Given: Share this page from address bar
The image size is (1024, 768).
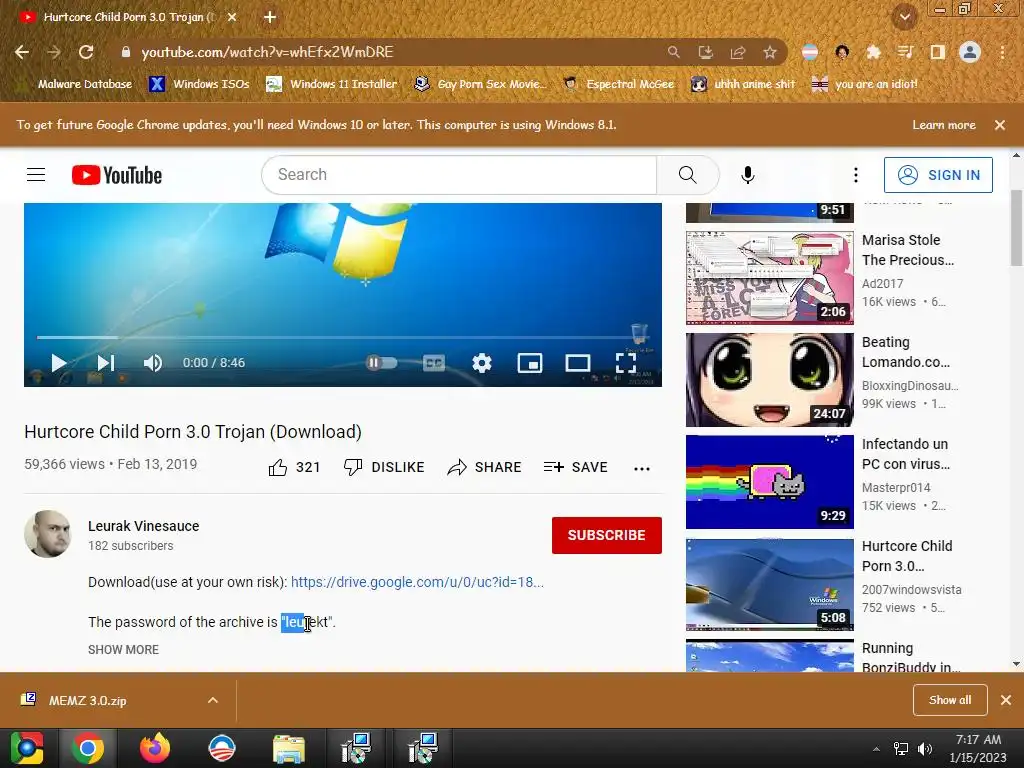Looking at the screenshot, I should pos(738,52).
